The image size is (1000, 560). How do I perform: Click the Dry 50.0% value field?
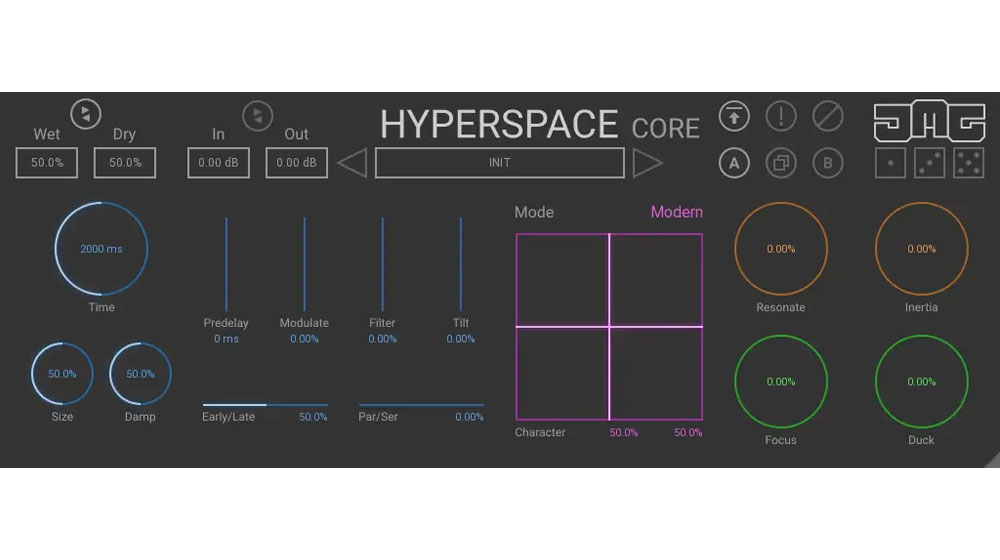124,163
